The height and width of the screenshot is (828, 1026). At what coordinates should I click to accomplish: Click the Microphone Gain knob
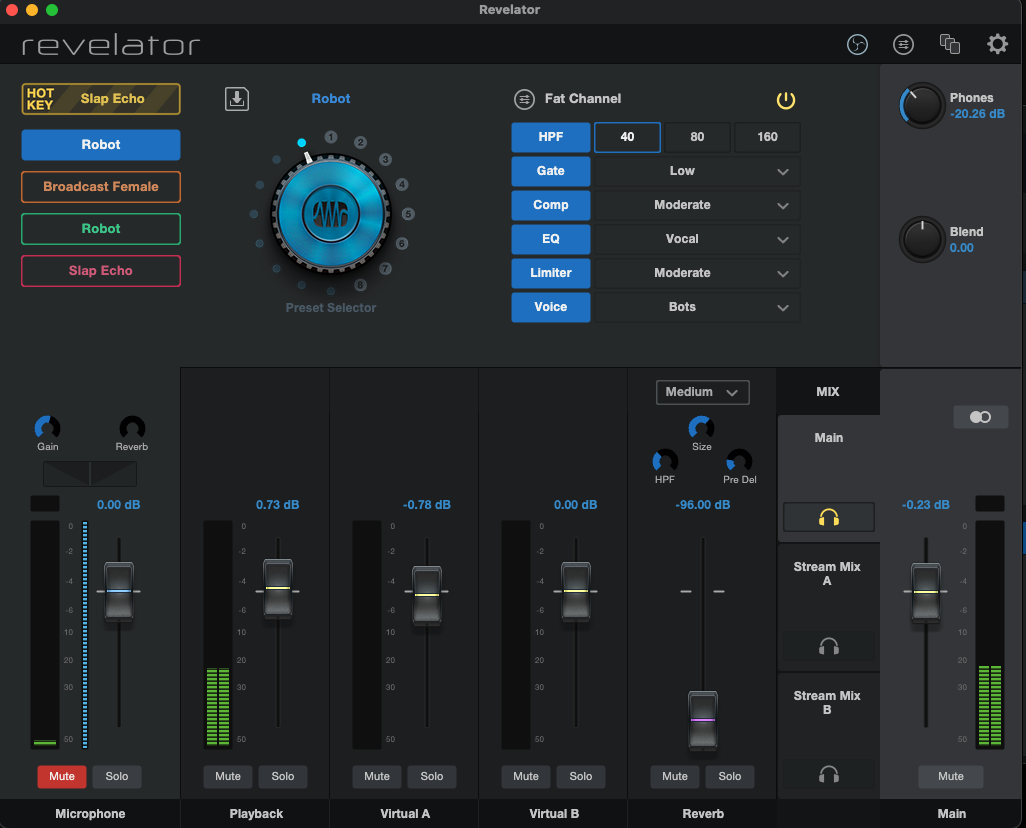[47, 428]
